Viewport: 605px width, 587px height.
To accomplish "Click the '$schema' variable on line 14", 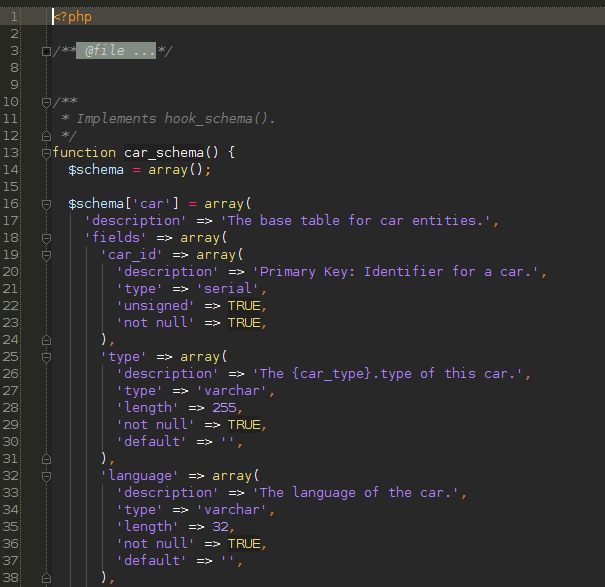I will point(96,170).
